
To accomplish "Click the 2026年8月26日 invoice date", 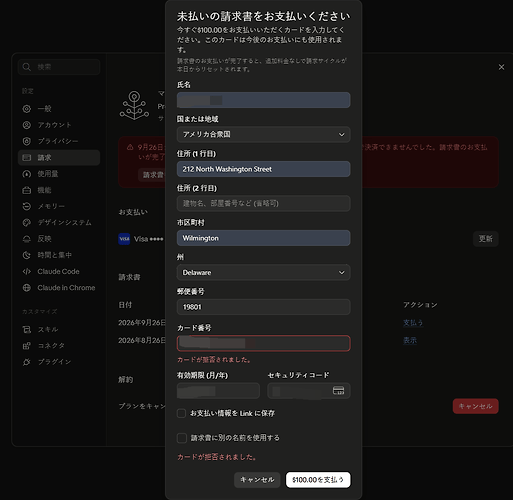I will (142, 340).
